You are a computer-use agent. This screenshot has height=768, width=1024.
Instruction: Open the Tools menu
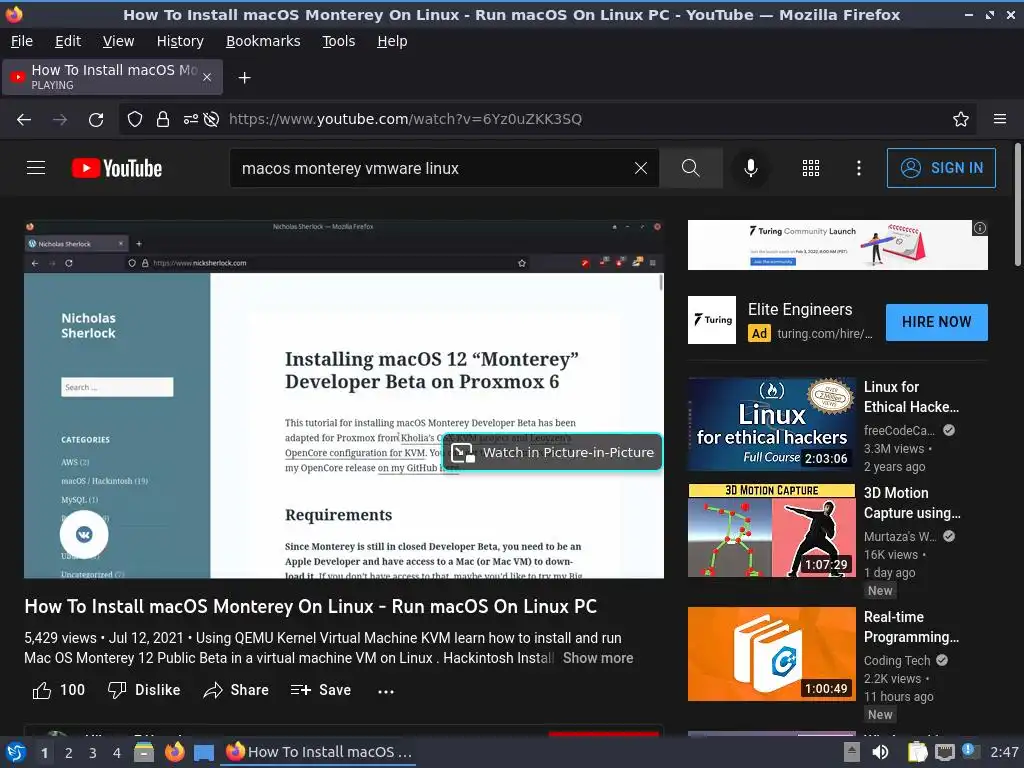[x=338, y=41]
